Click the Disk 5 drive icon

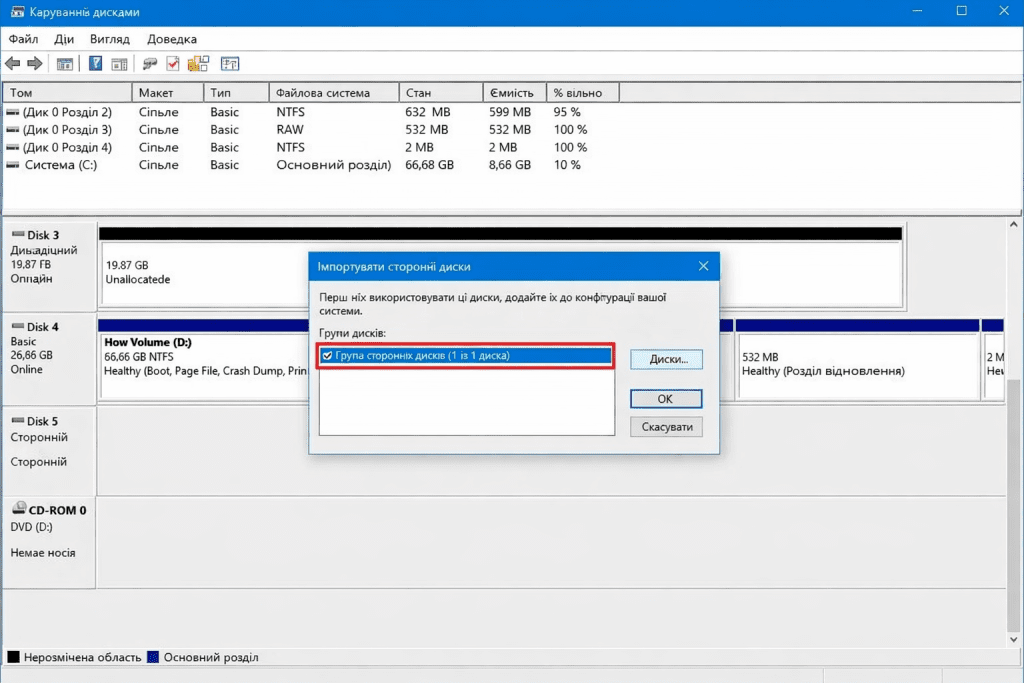17,421
